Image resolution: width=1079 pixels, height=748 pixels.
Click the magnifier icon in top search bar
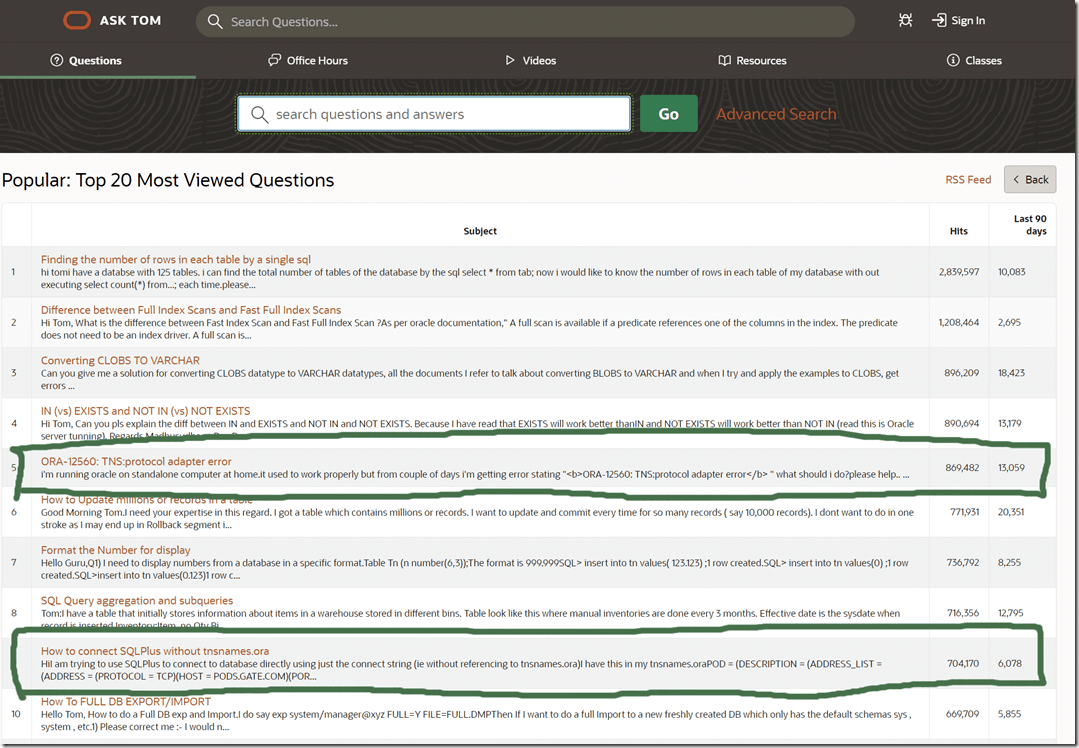(213, 21)
